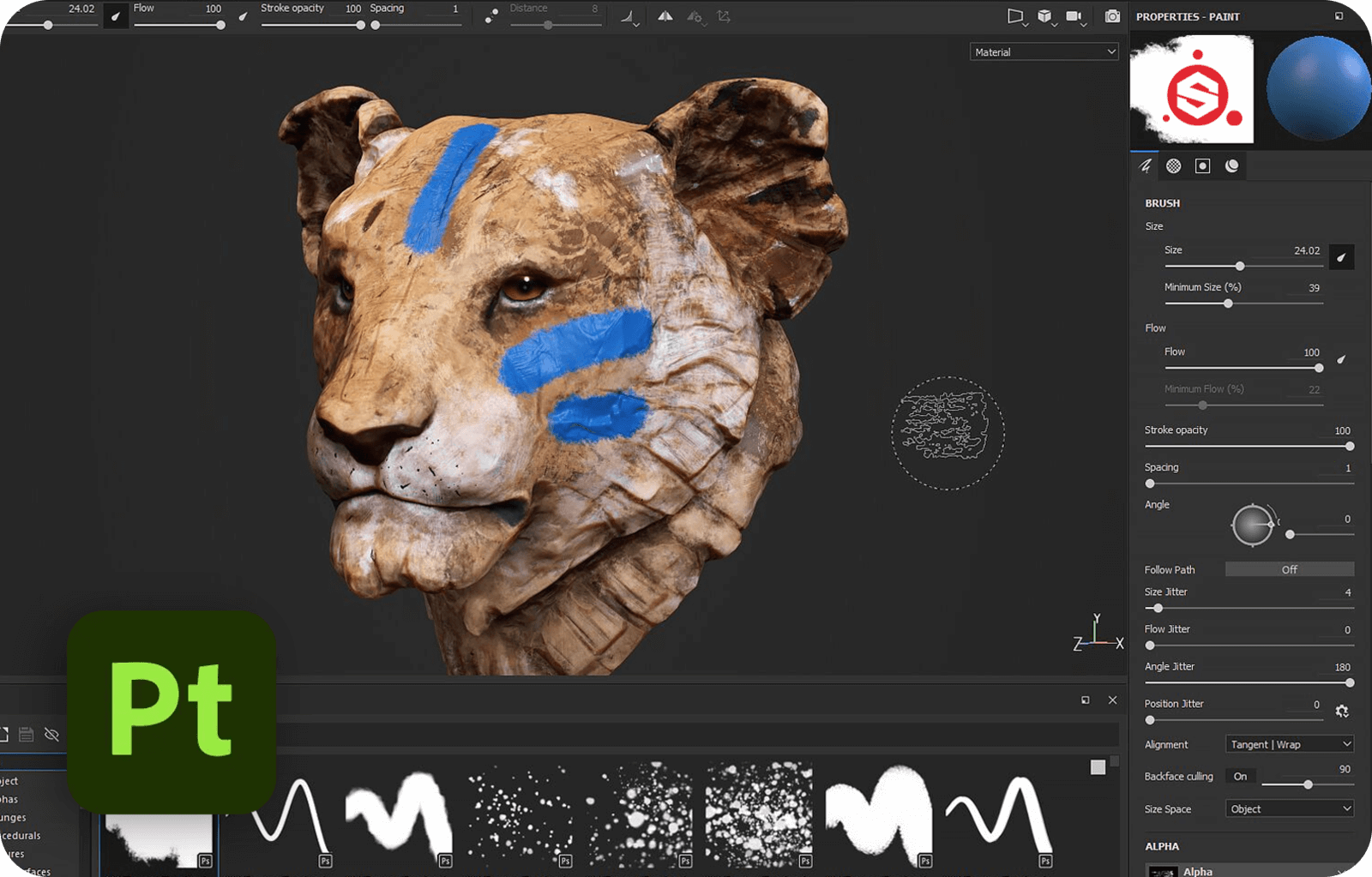Open the brush falloff curve menu in toolbar
The height and width of the screenshot is (877, 1372).
point(630,17)
